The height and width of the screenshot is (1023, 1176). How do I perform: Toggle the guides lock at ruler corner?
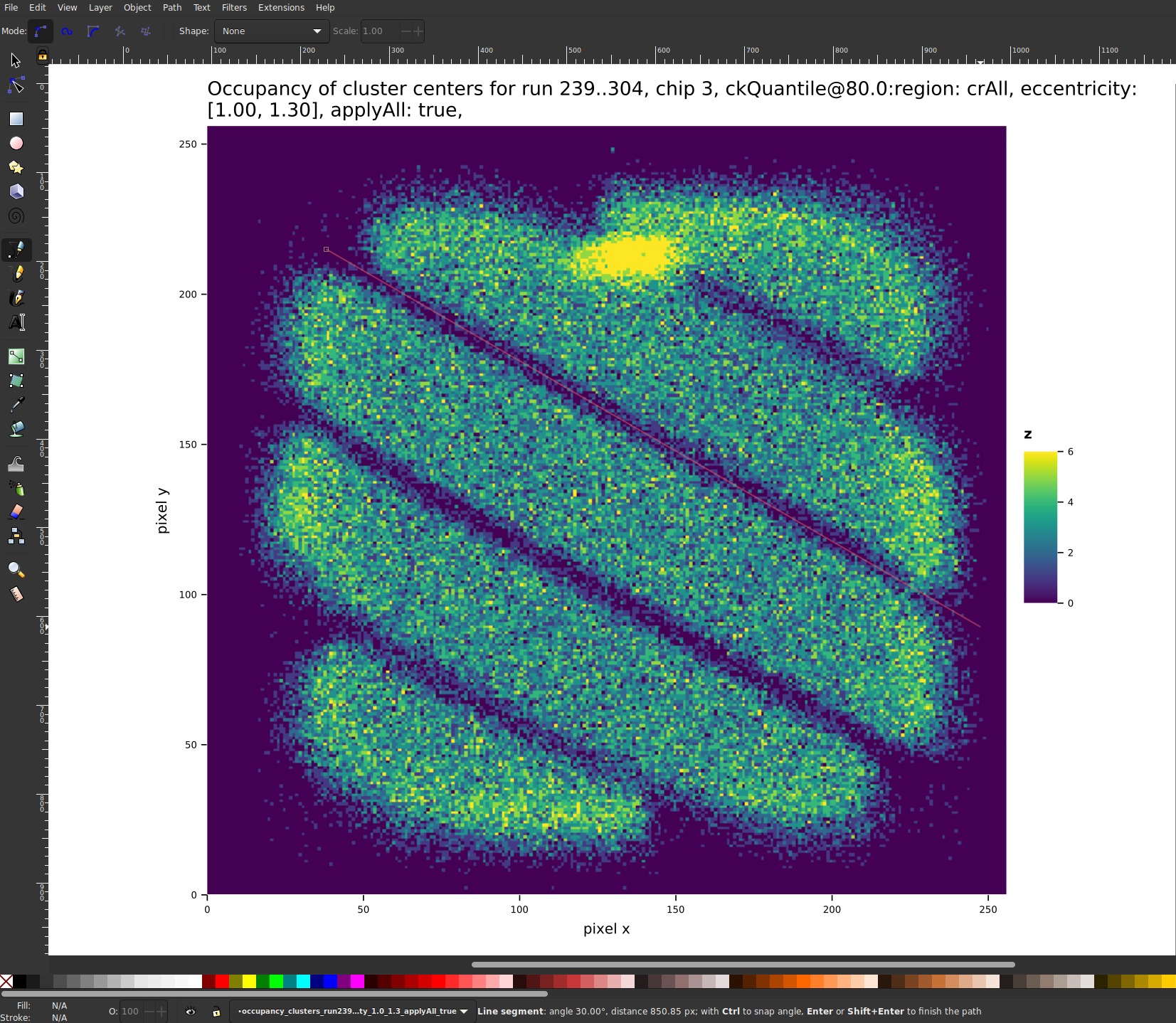click(x=43, y=55)
